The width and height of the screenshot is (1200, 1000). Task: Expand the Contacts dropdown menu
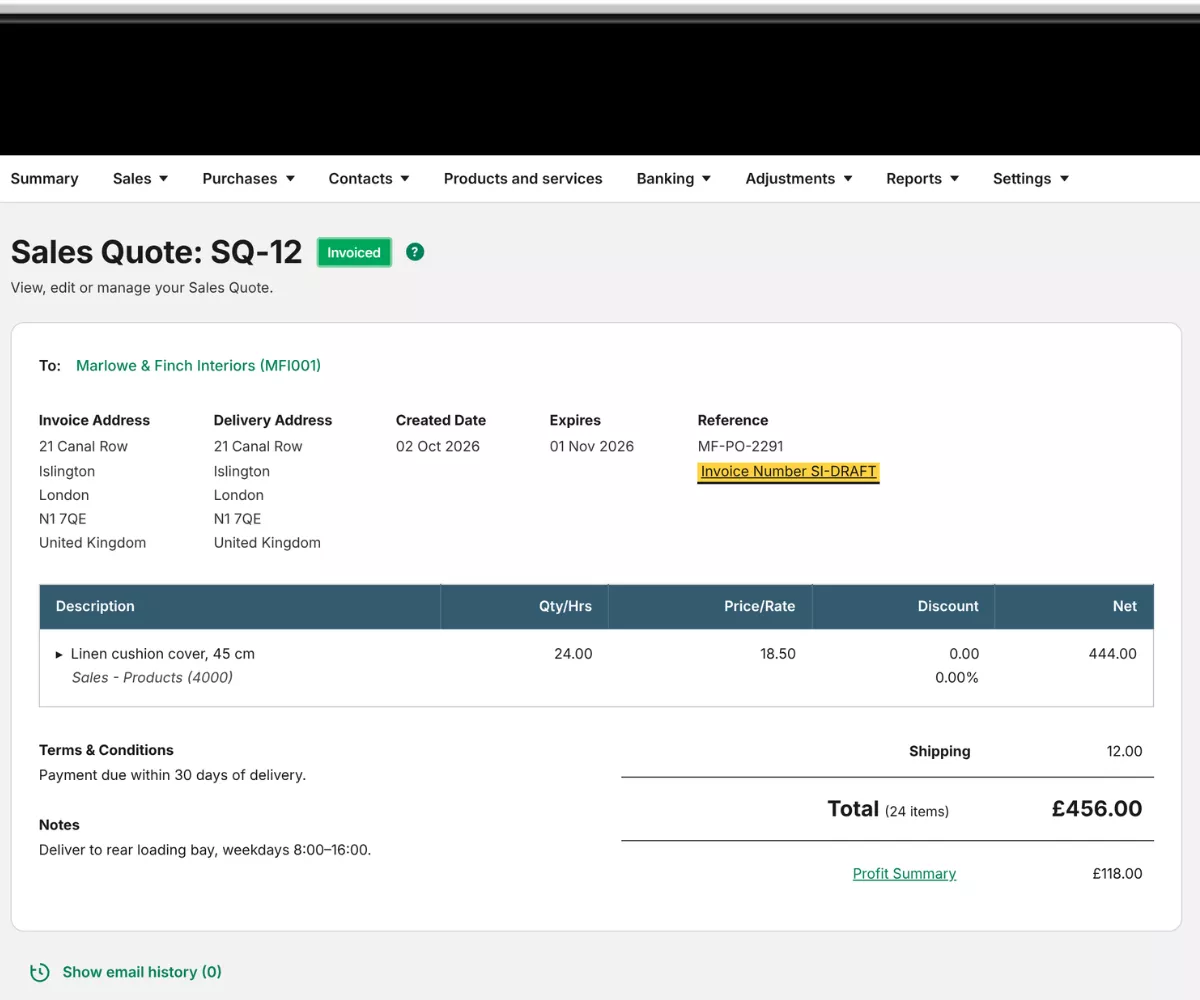click(369, 179)
